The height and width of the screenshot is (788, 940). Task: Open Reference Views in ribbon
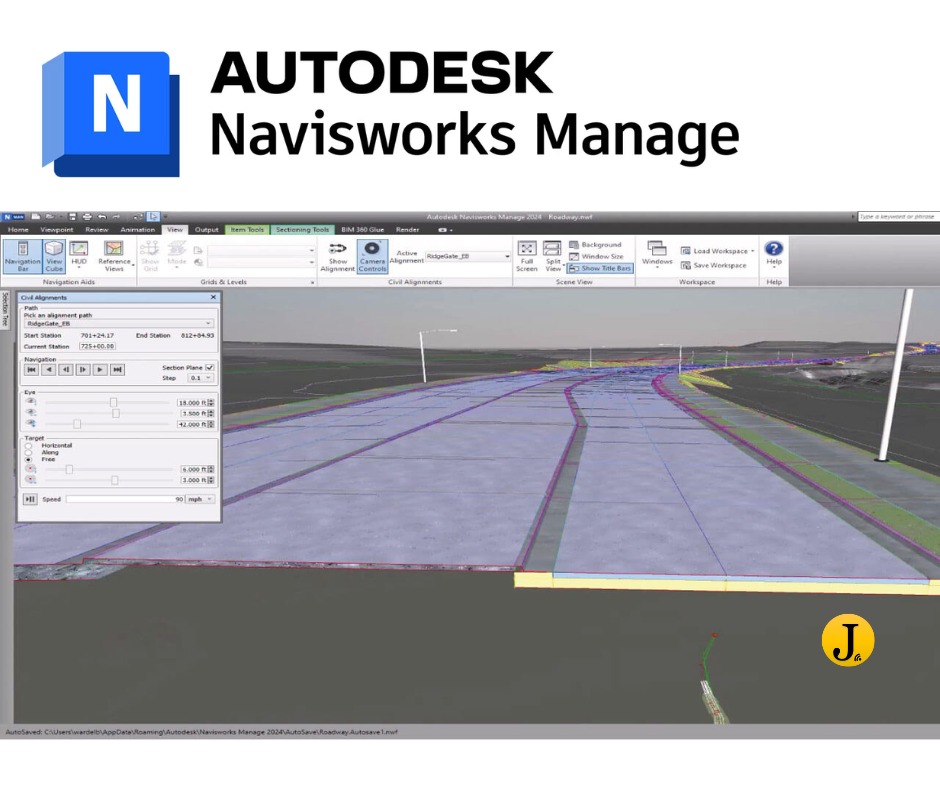tap(115, 256)
